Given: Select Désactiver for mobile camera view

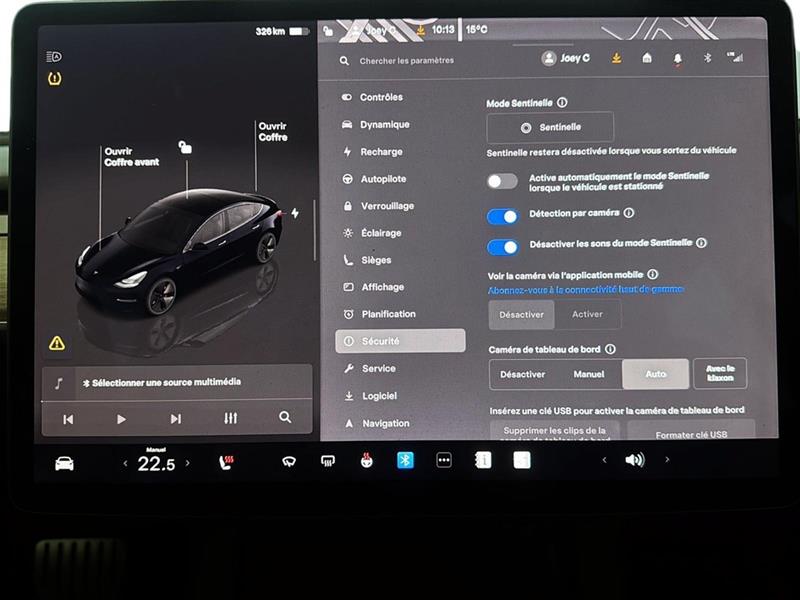Looking at the screenshot, I should click(x=521, y=315).
